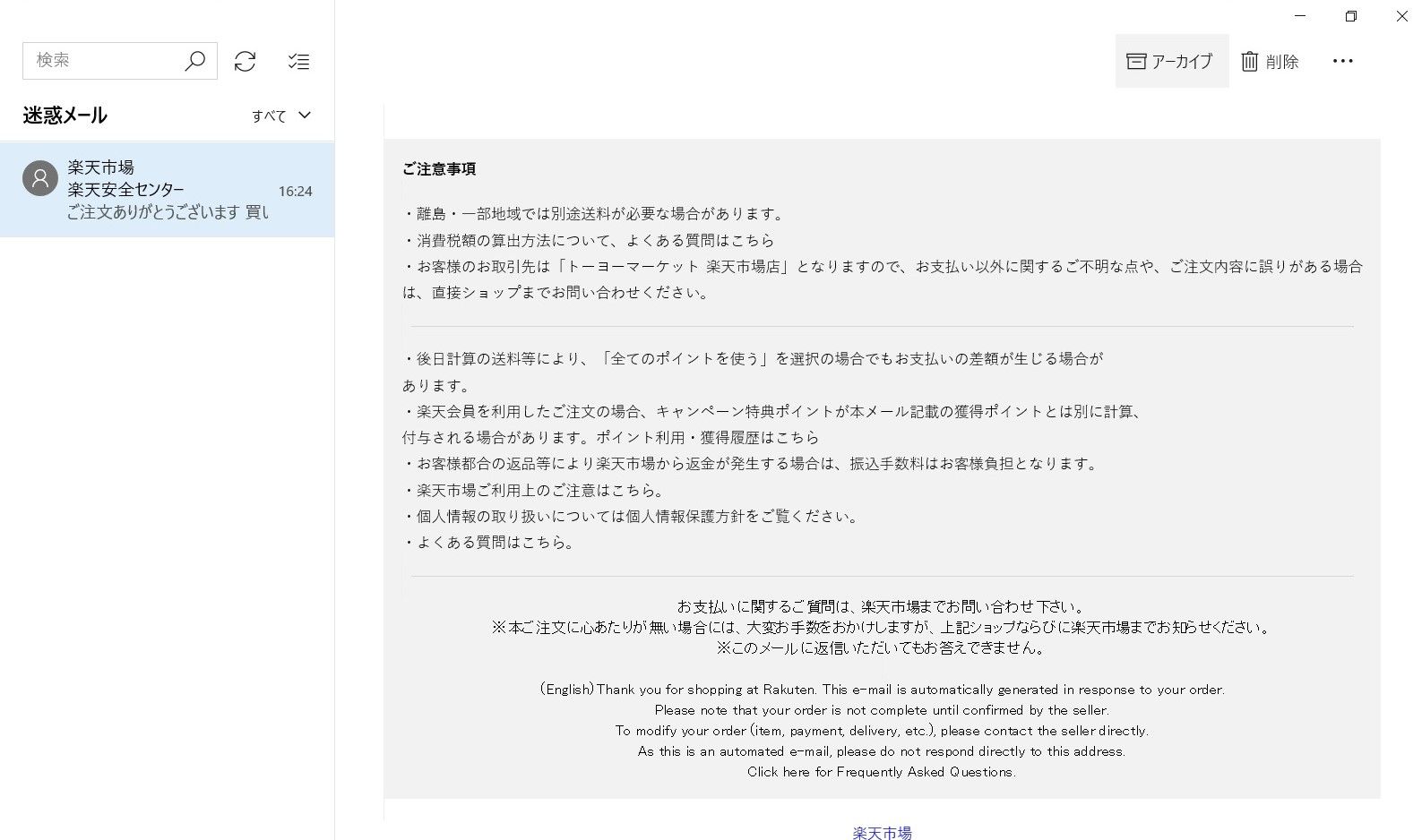Click the 個人情報保護方針 line
This screenshot has width=1422, height=840.
coord(632,516)
